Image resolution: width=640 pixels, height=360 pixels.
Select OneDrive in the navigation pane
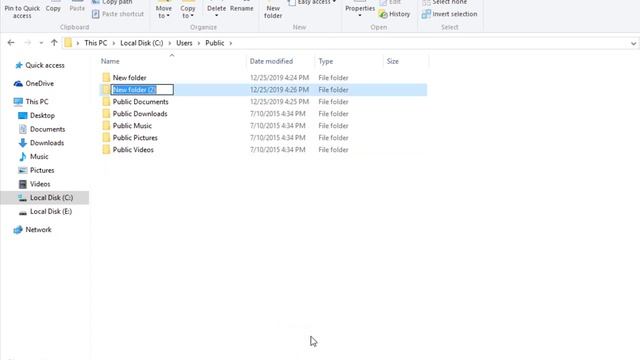point(39,83)
